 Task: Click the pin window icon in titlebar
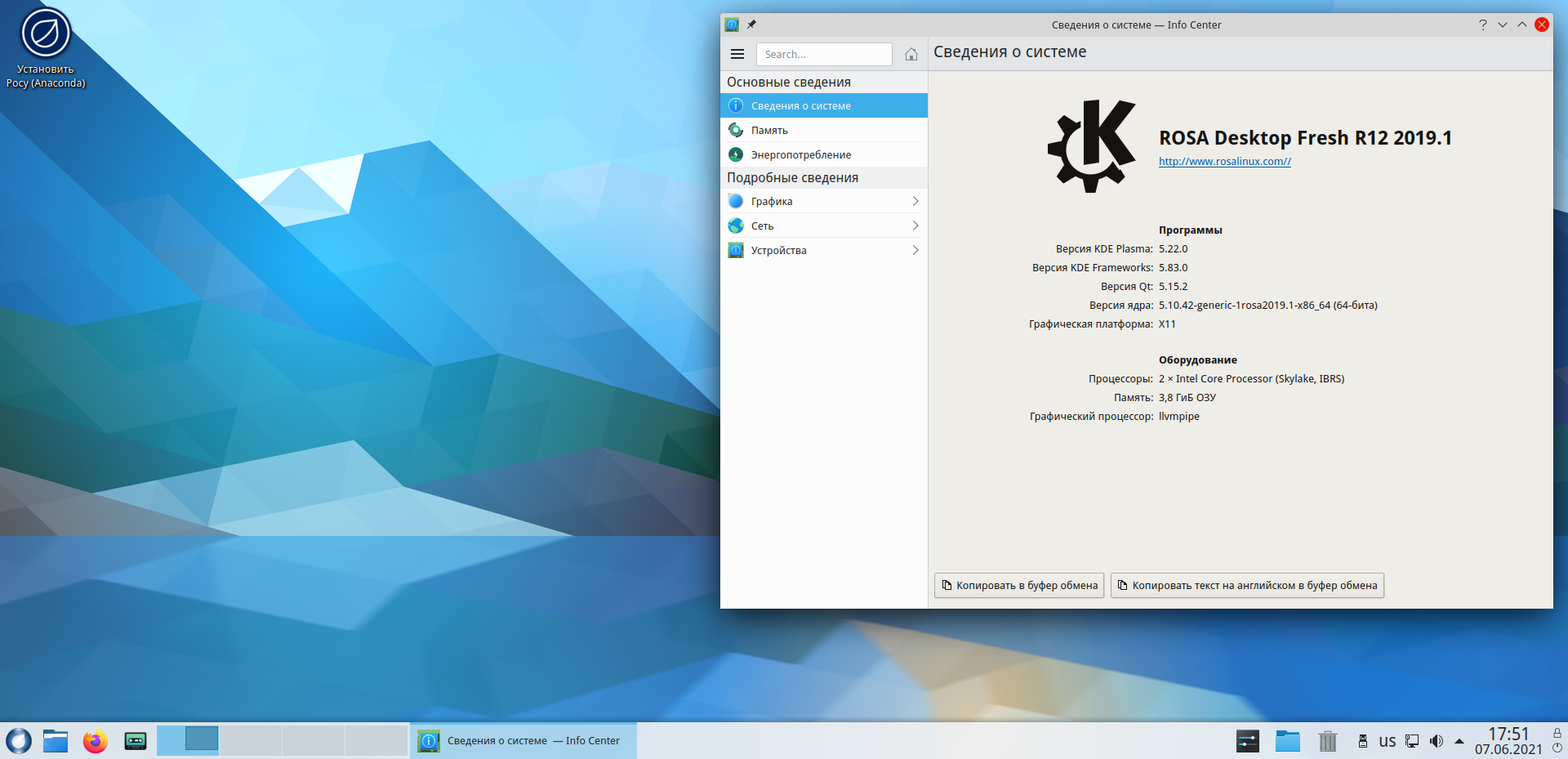[751, 25]
